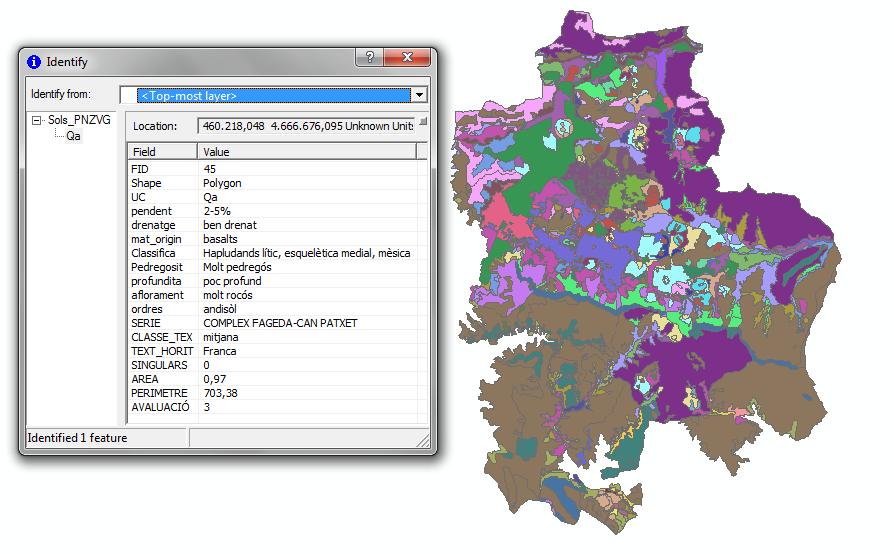Image resolution: width=894 pixels, height=554 pixels.
Task: Select the pendent value 2-5%
Action: pyautogui.click(x=217, y=211)
